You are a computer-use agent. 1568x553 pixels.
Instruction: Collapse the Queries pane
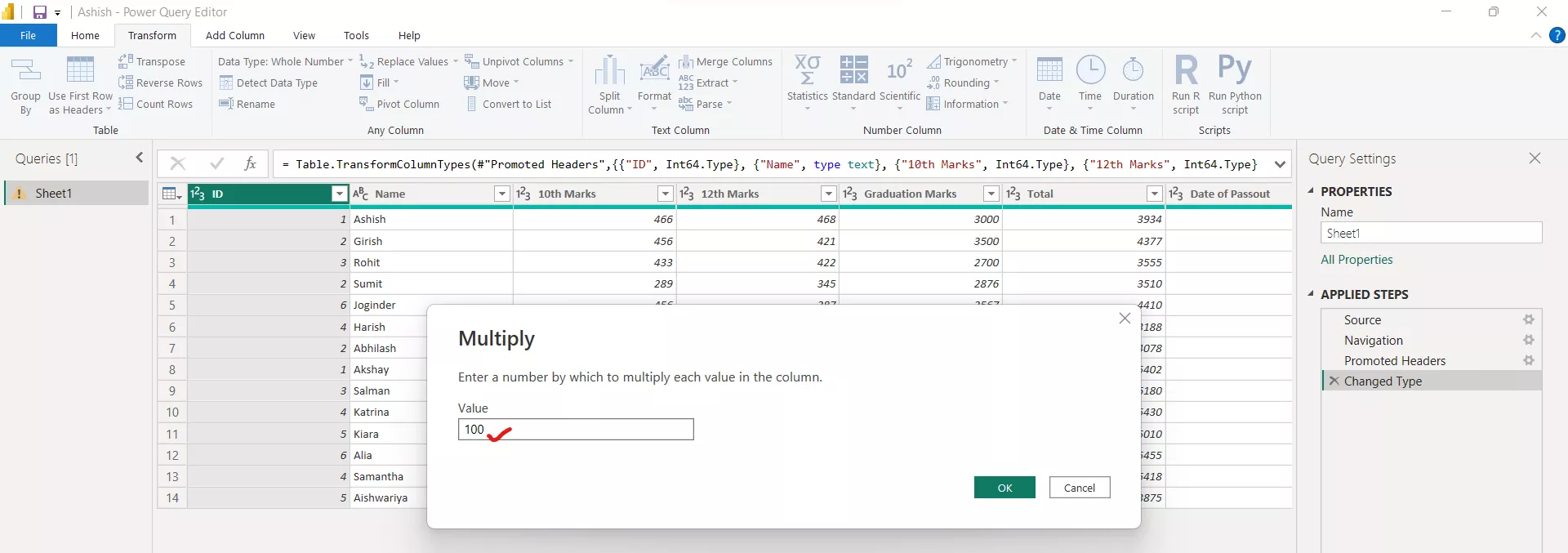tap(140, 158)
